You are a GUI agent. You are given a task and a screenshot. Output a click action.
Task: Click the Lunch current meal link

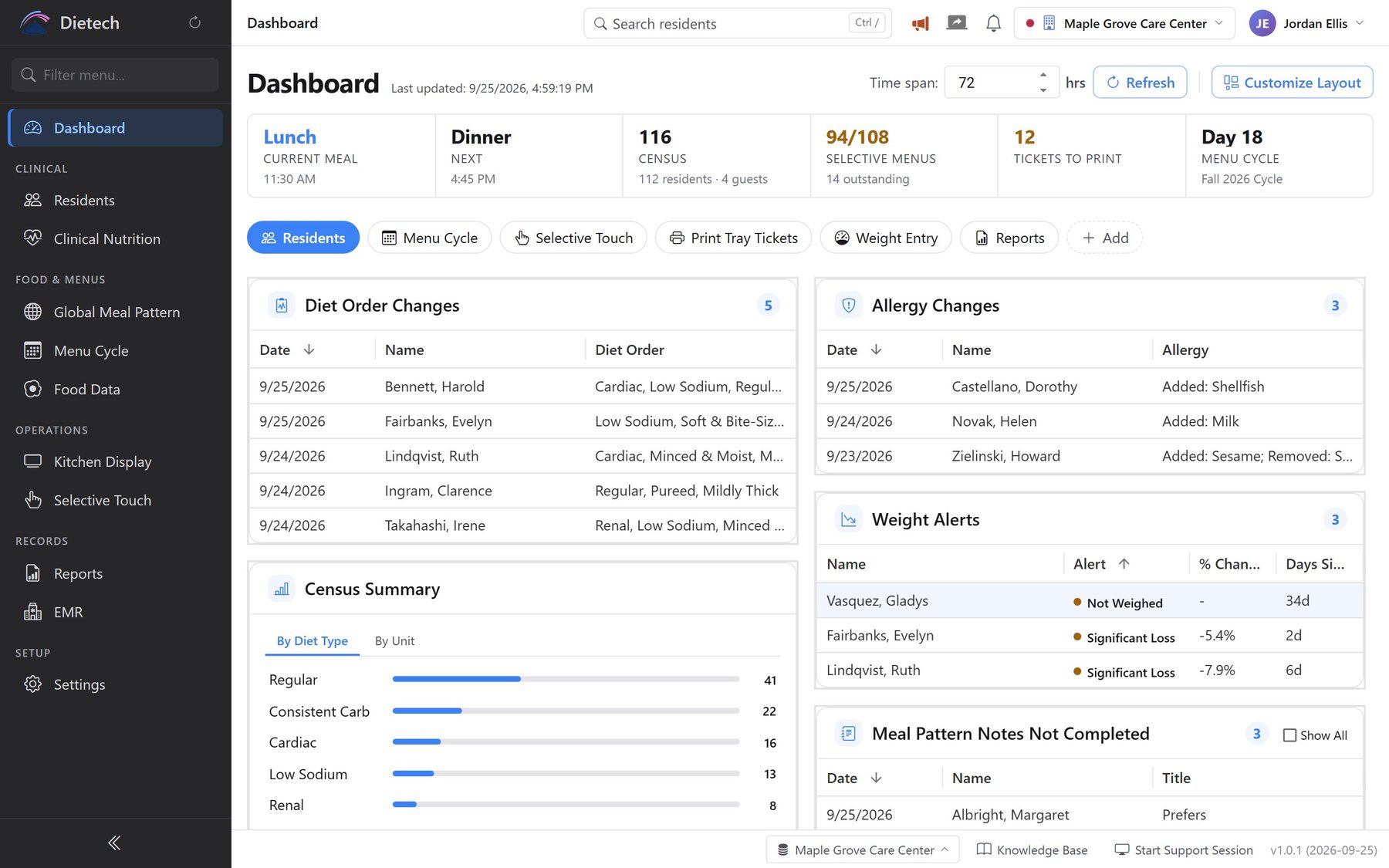point(289,137)
